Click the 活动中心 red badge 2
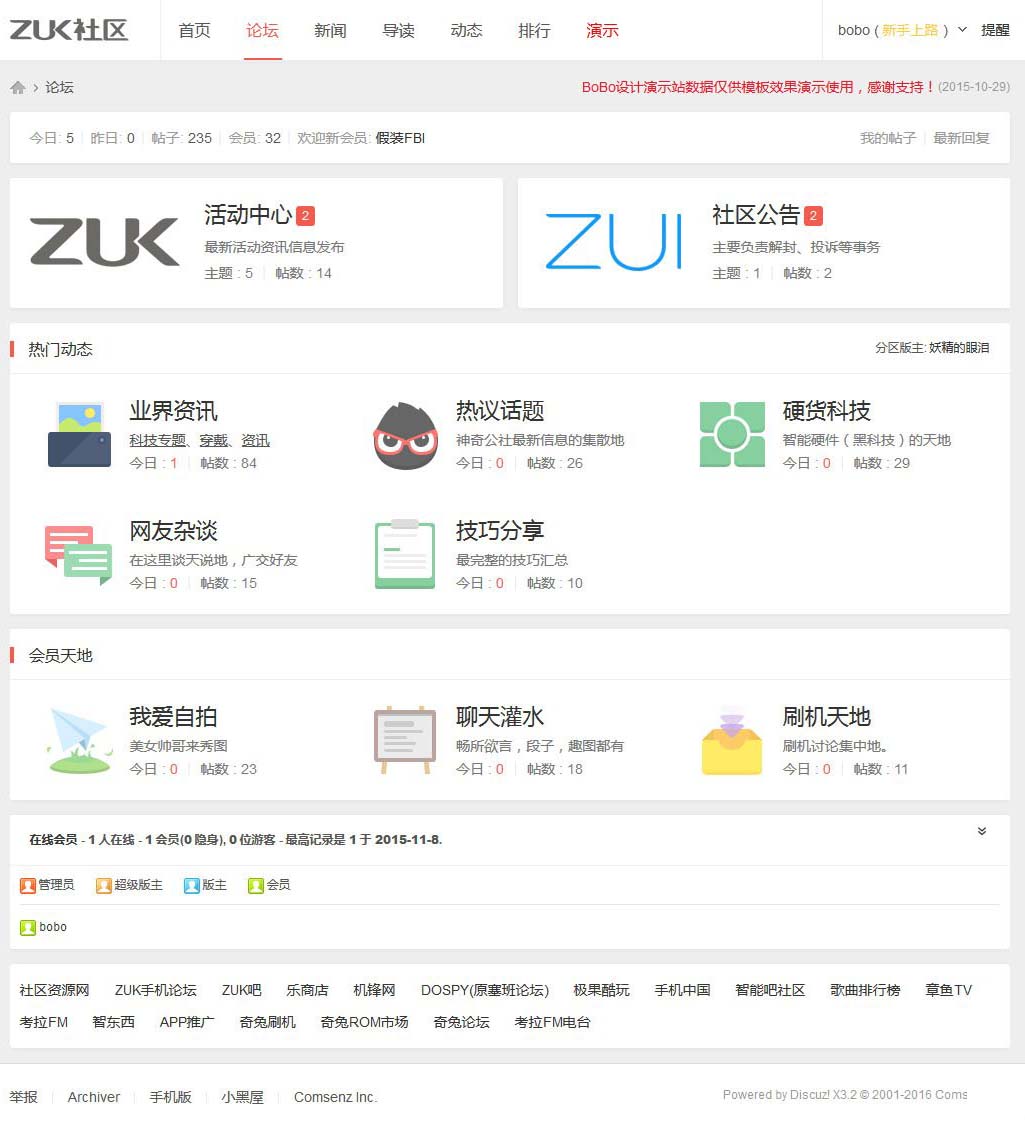The width and height of the screenshot is (1025, 1126). click(x=305, y=215)
